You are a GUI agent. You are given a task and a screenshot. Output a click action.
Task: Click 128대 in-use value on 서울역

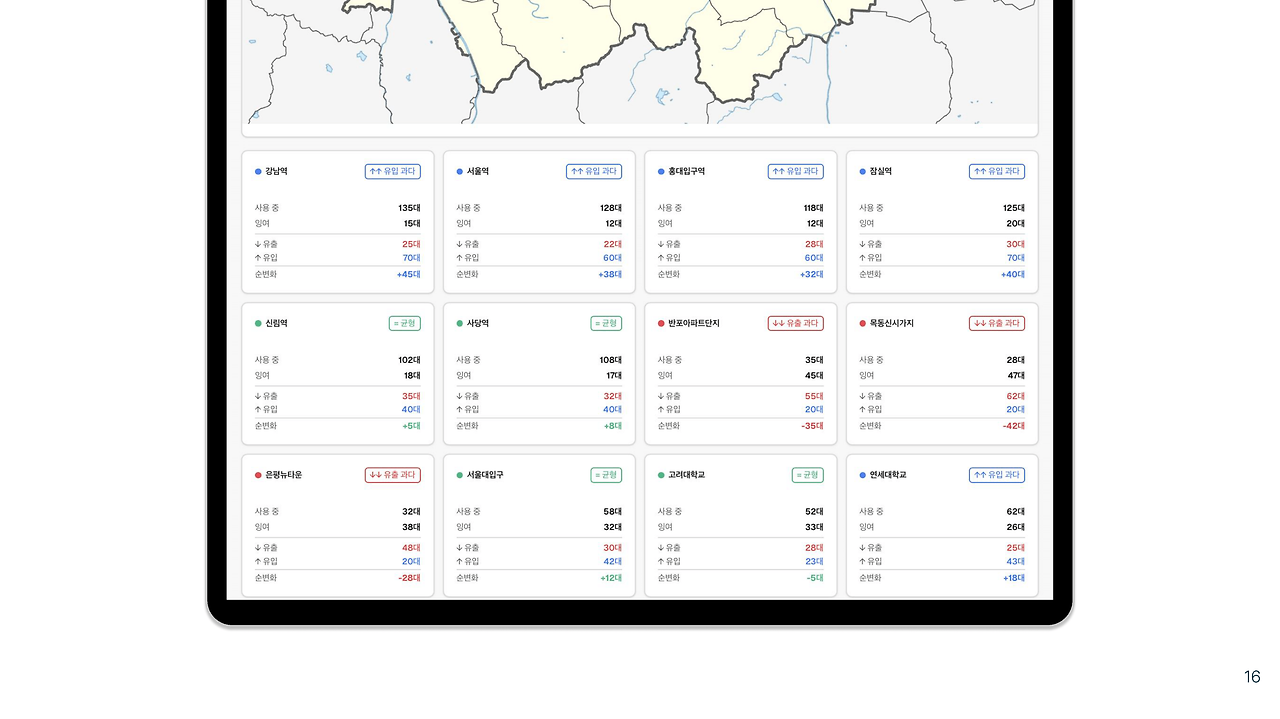611,208
